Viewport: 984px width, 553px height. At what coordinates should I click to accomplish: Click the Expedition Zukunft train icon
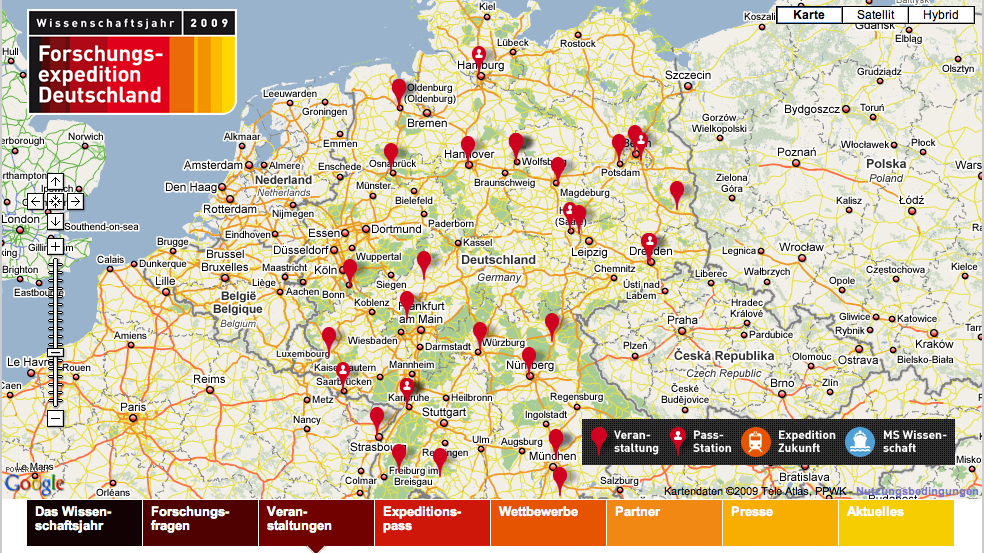tap(755, 441)
